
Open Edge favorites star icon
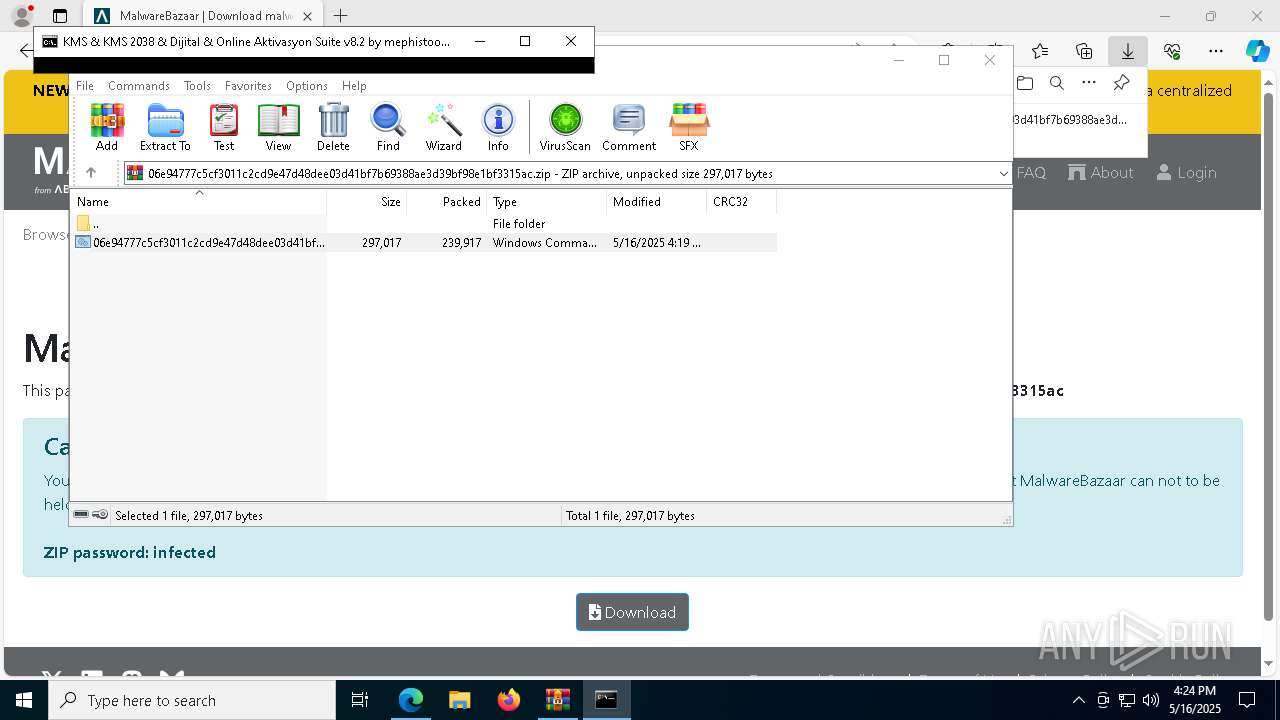(x=1040, y=51)
